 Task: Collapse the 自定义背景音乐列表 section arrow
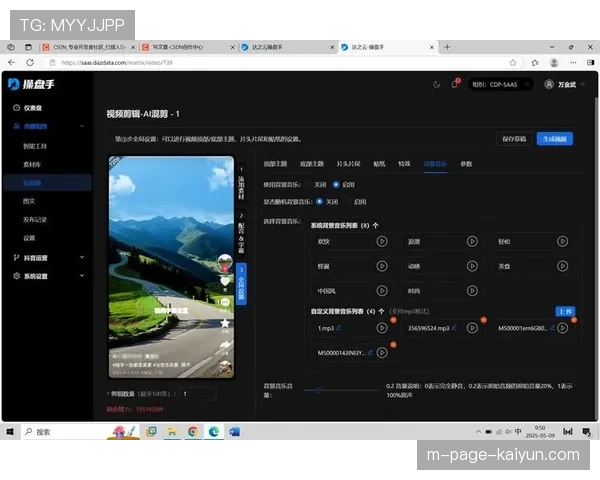(381, 312)
